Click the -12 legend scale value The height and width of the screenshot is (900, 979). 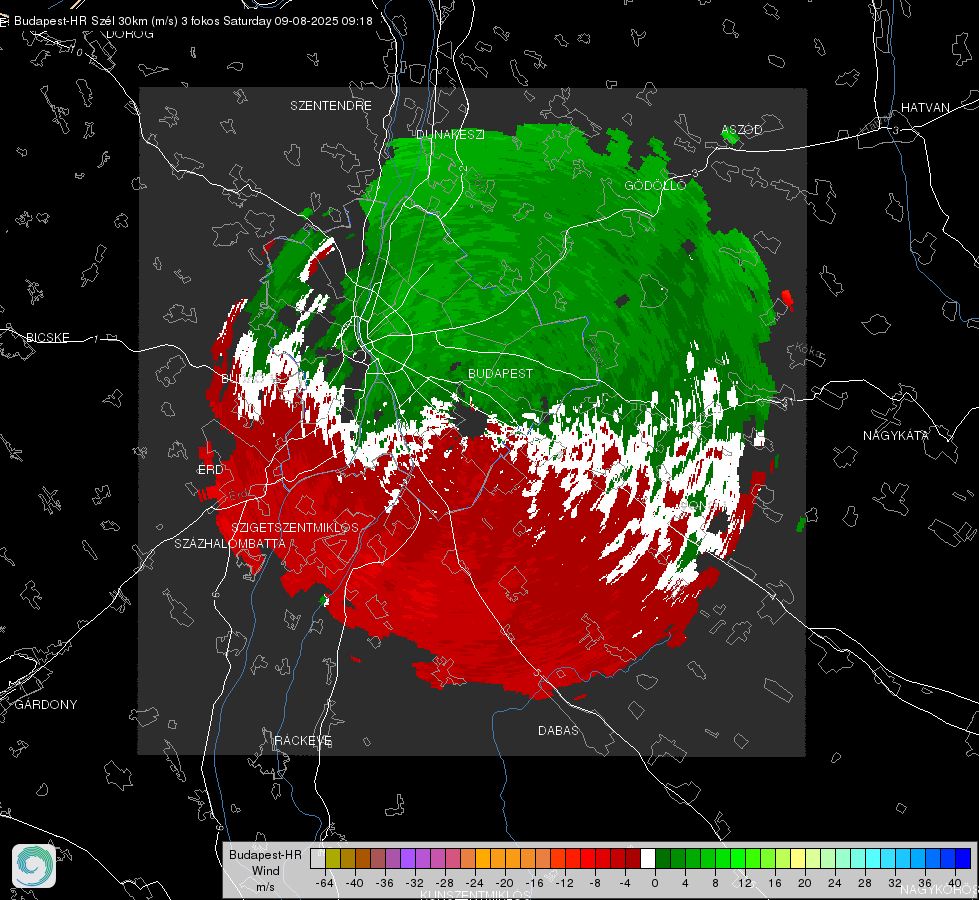[565, 883]
